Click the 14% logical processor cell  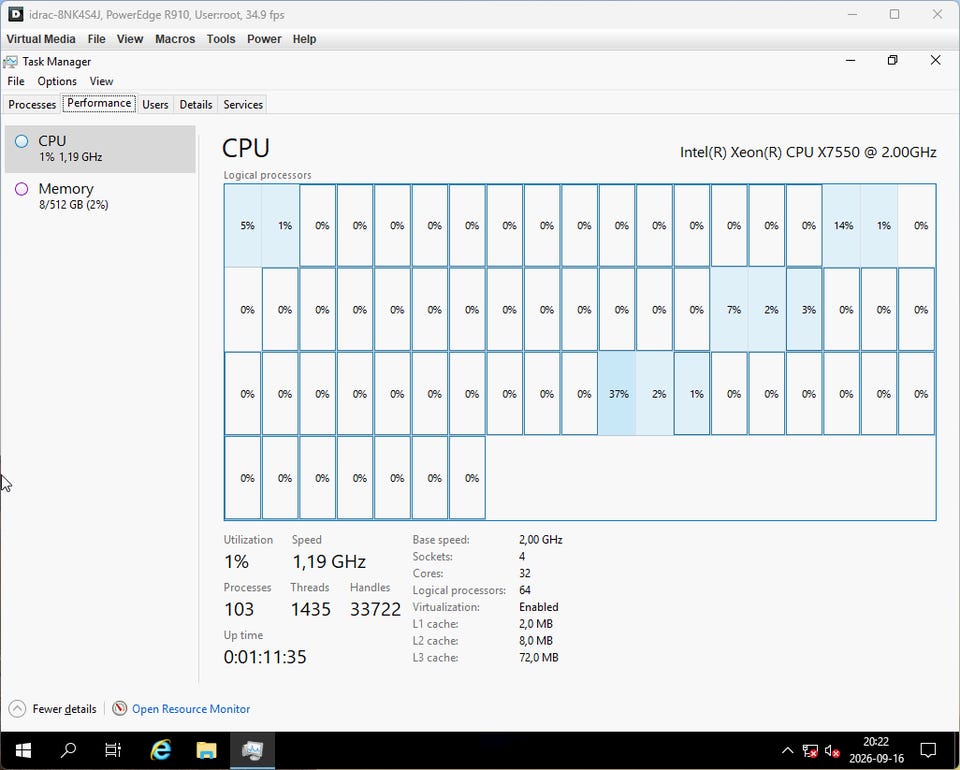pos(842,225)
